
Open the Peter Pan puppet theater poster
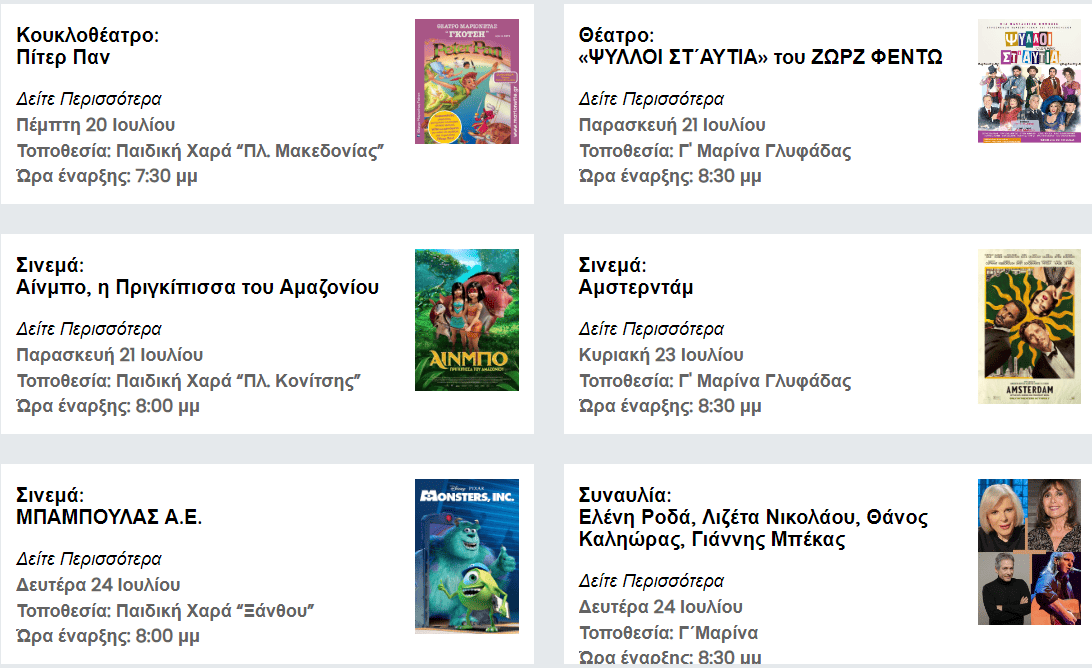(x=466, y=81)
